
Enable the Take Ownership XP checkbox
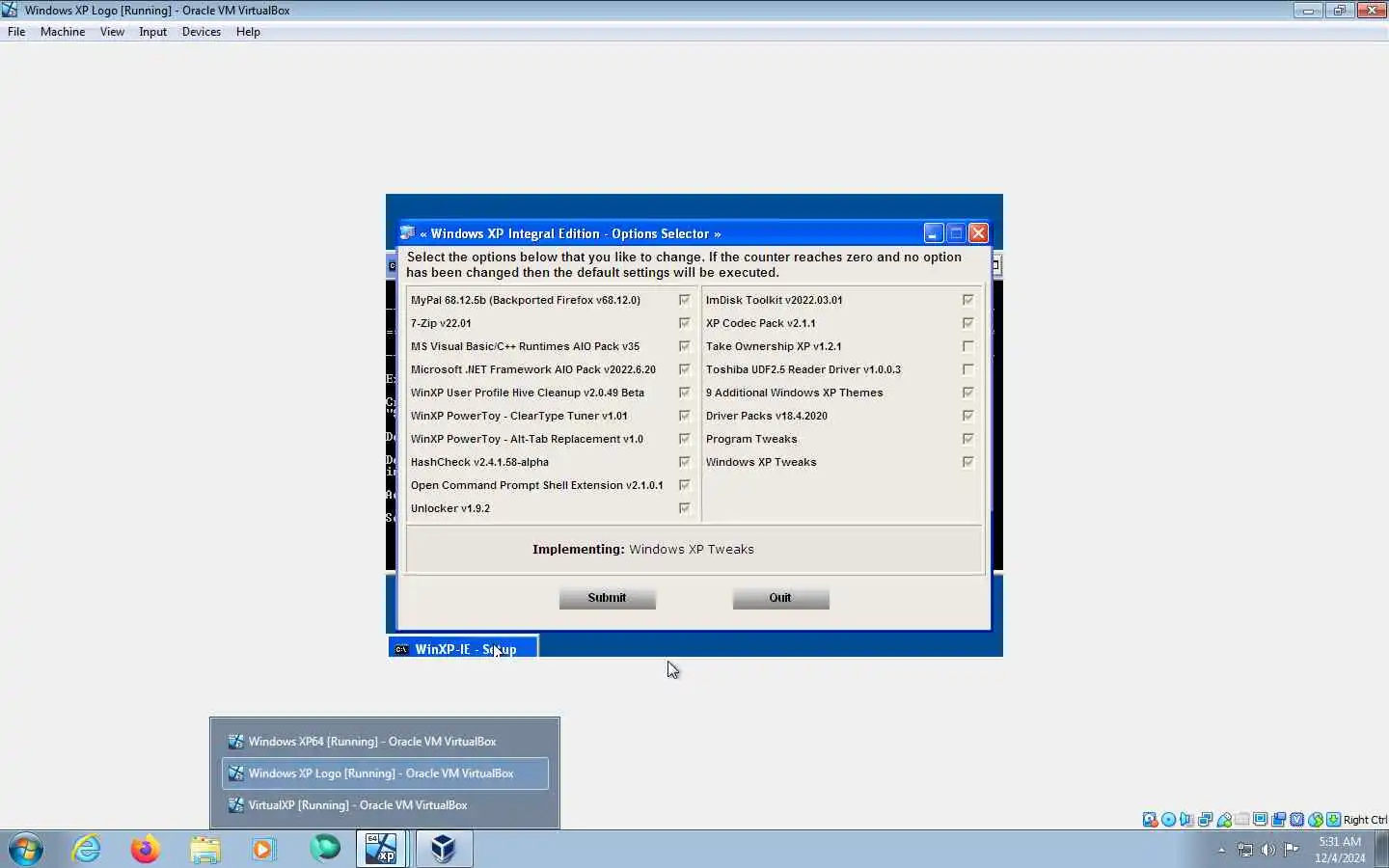(967, 346)
